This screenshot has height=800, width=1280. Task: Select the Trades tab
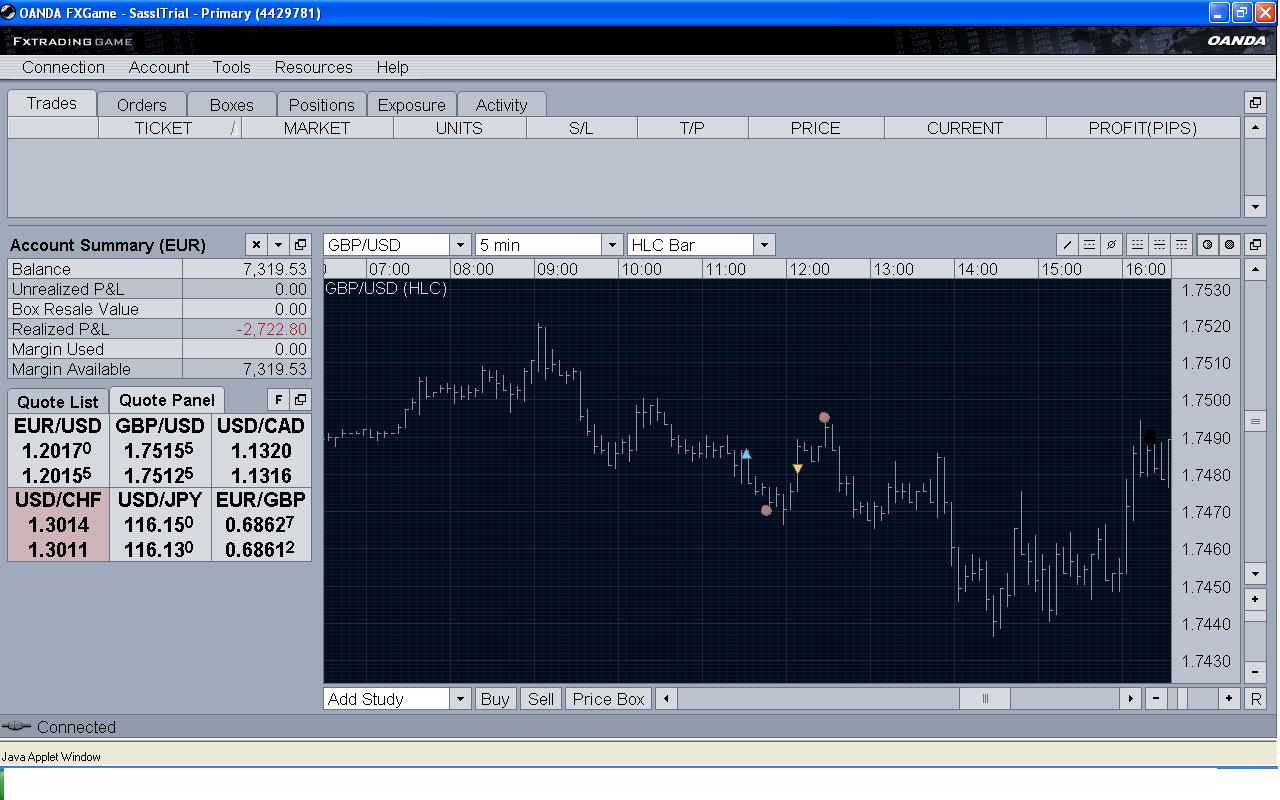tap(52, 103)
